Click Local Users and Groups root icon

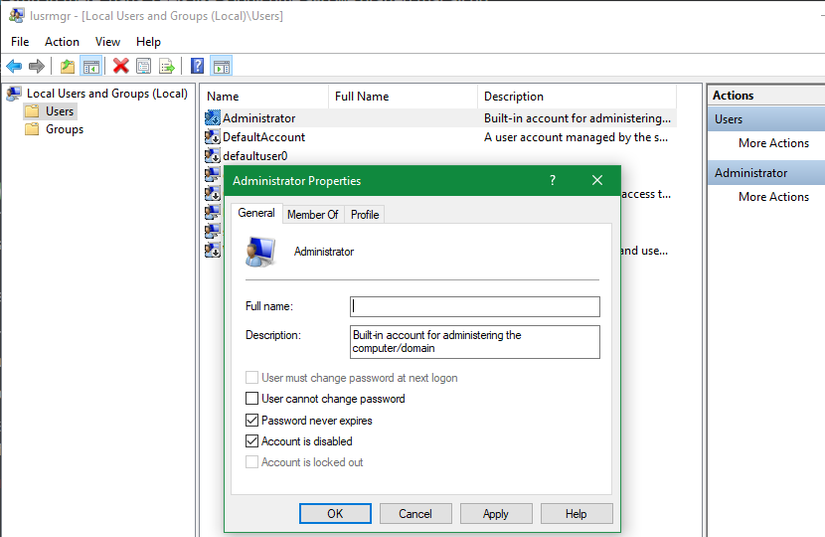(x=14, y=94)
